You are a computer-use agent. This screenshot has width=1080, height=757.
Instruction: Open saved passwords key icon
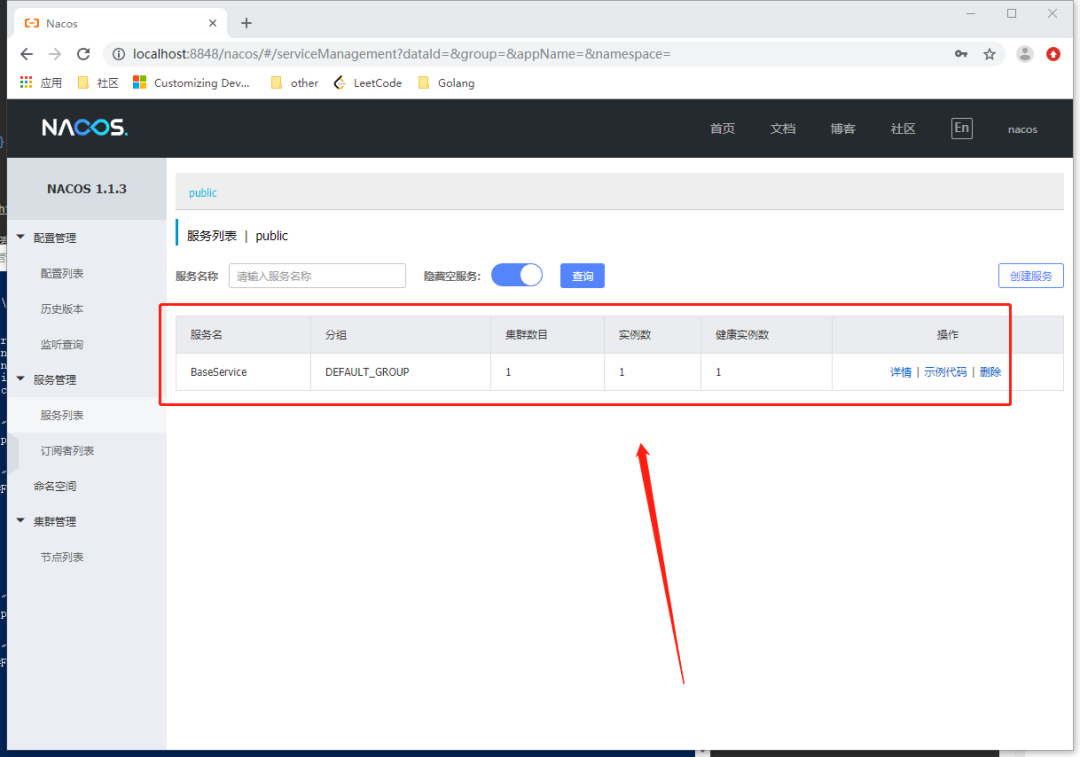961,54
